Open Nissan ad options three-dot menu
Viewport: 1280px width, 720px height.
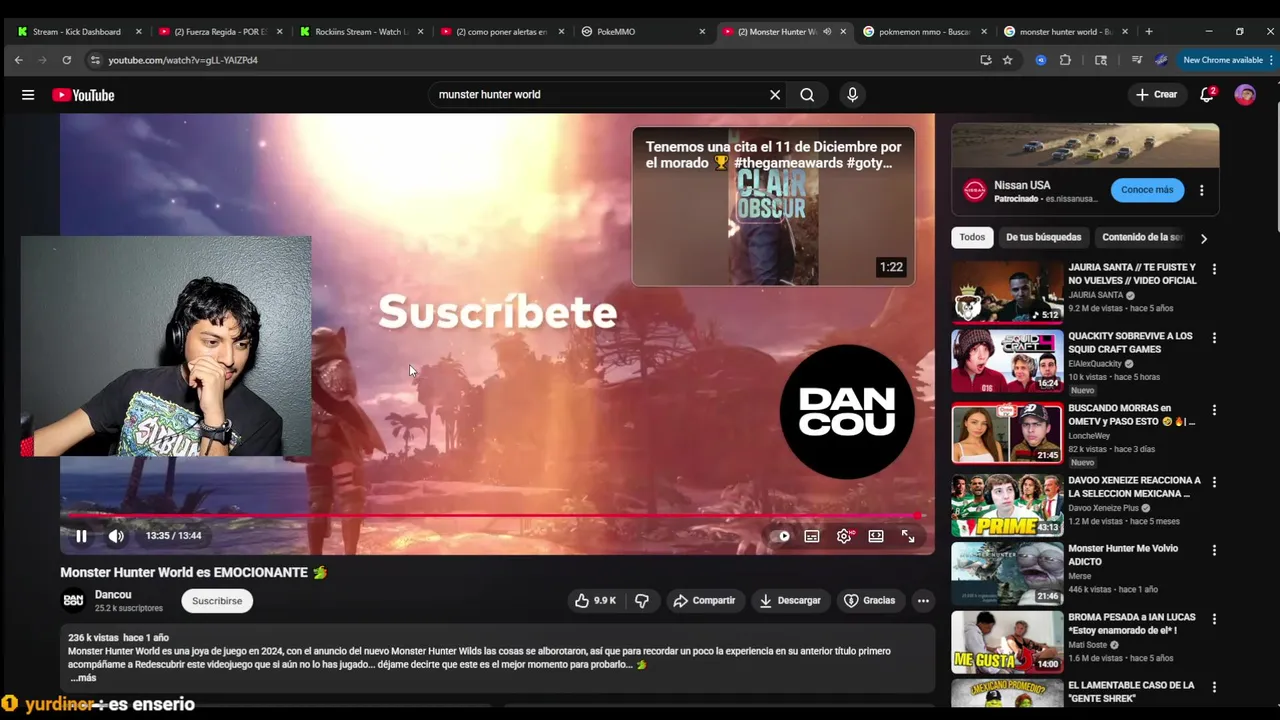coord(1202,190)
